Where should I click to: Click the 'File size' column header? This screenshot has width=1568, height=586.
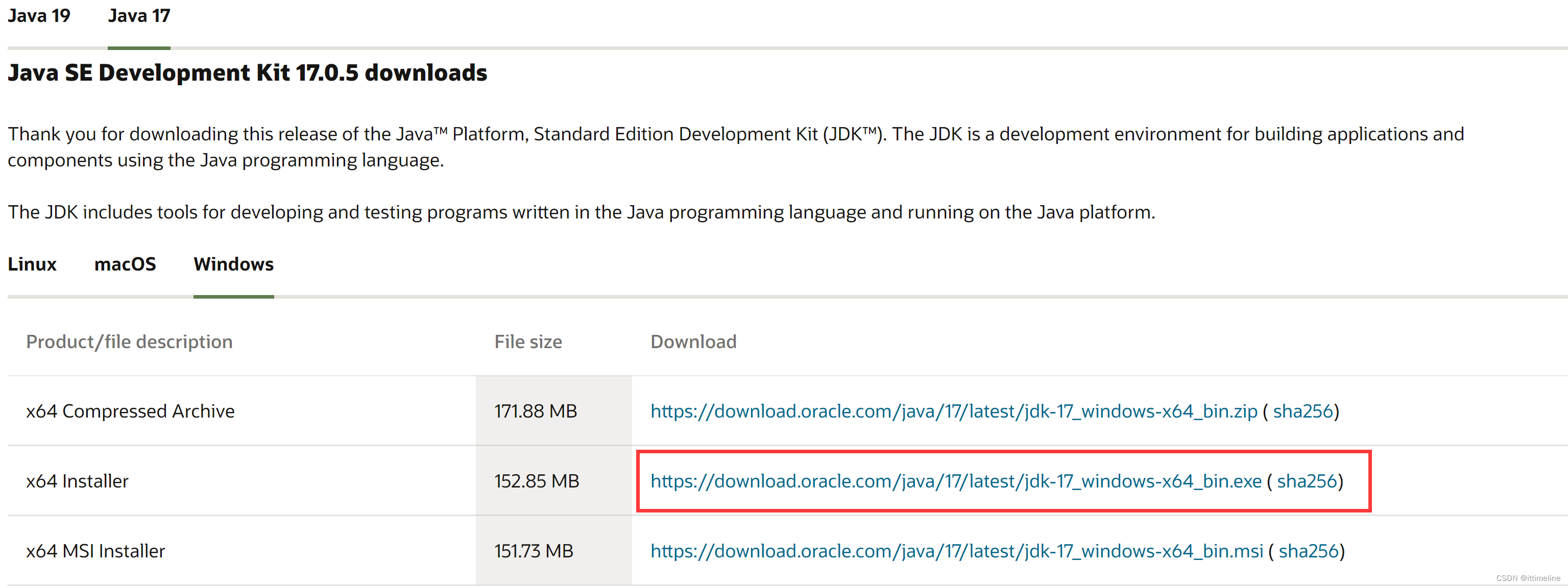[x=528, y=342]
